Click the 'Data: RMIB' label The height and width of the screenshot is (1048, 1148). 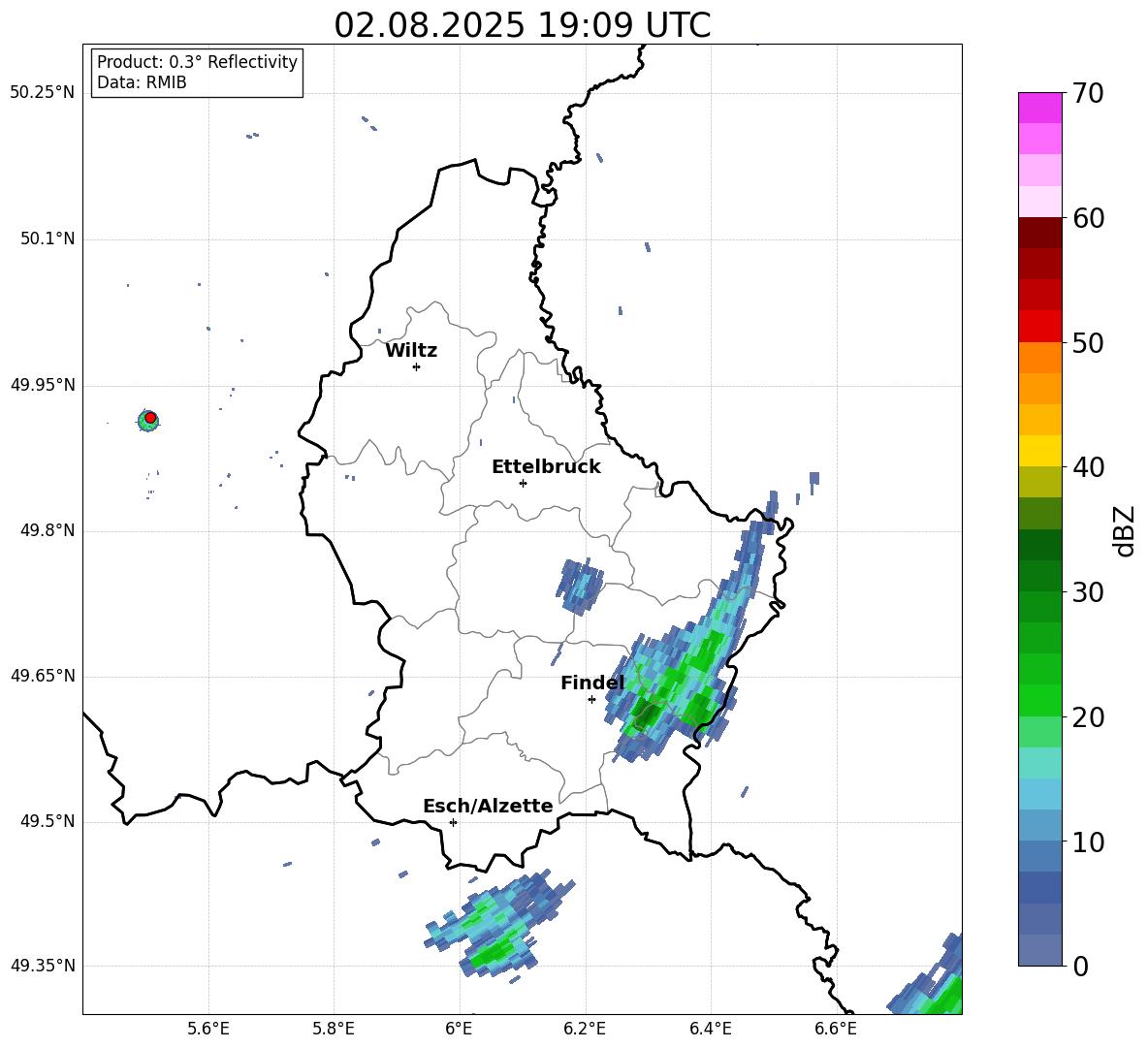pos(142,82)
